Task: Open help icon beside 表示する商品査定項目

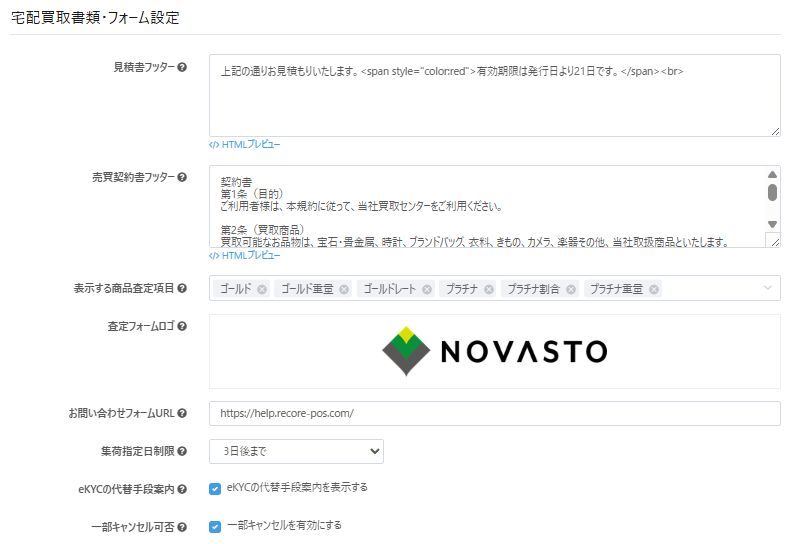Action: pyautogui.click(x=182, y=288)
